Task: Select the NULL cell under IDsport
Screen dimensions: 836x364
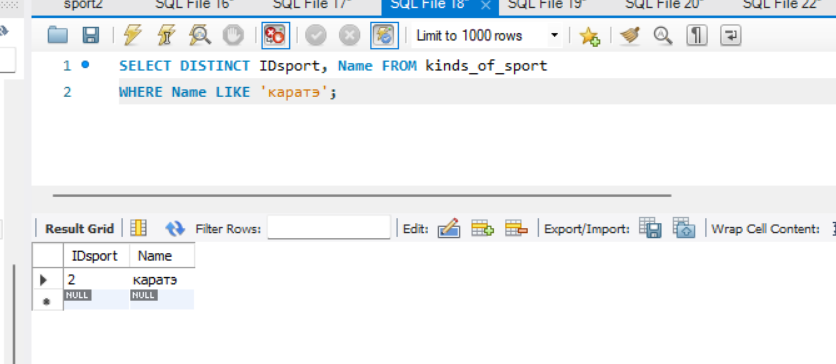Action: pyautogui.click(x=97, y=300)
